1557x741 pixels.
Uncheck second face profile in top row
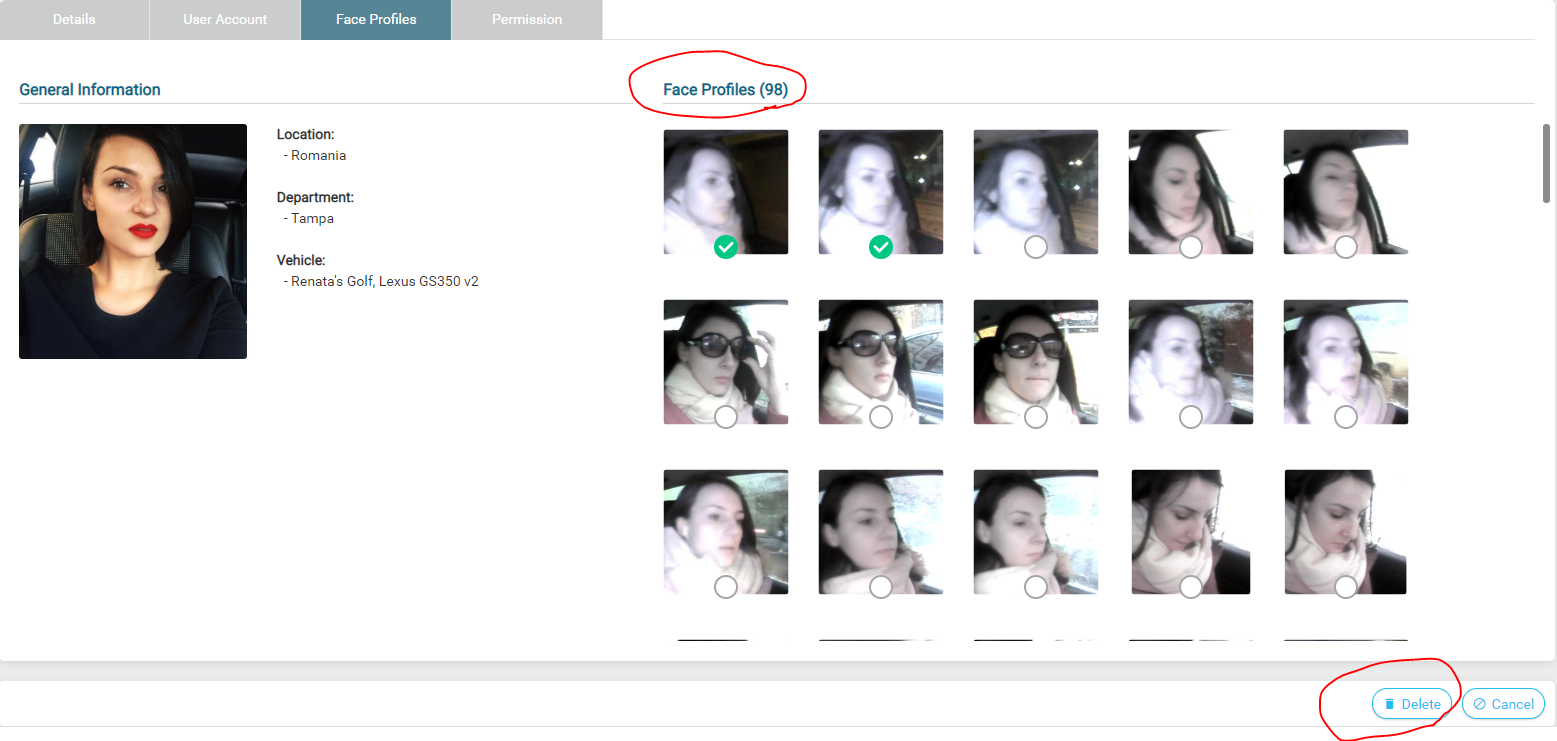(x=881, y=246)
